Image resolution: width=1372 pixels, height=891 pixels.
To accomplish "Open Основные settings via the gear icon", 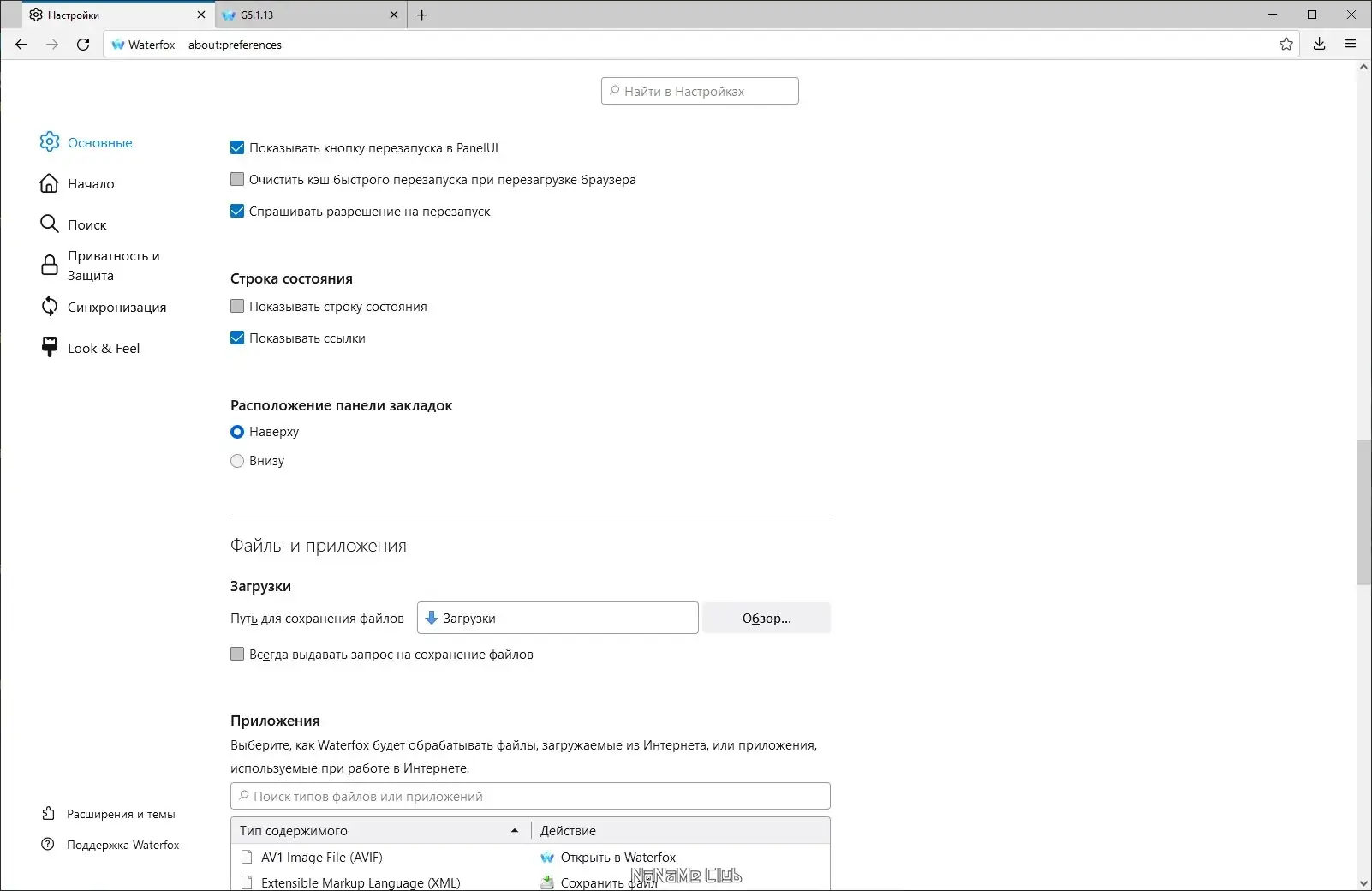I will 49,142.
